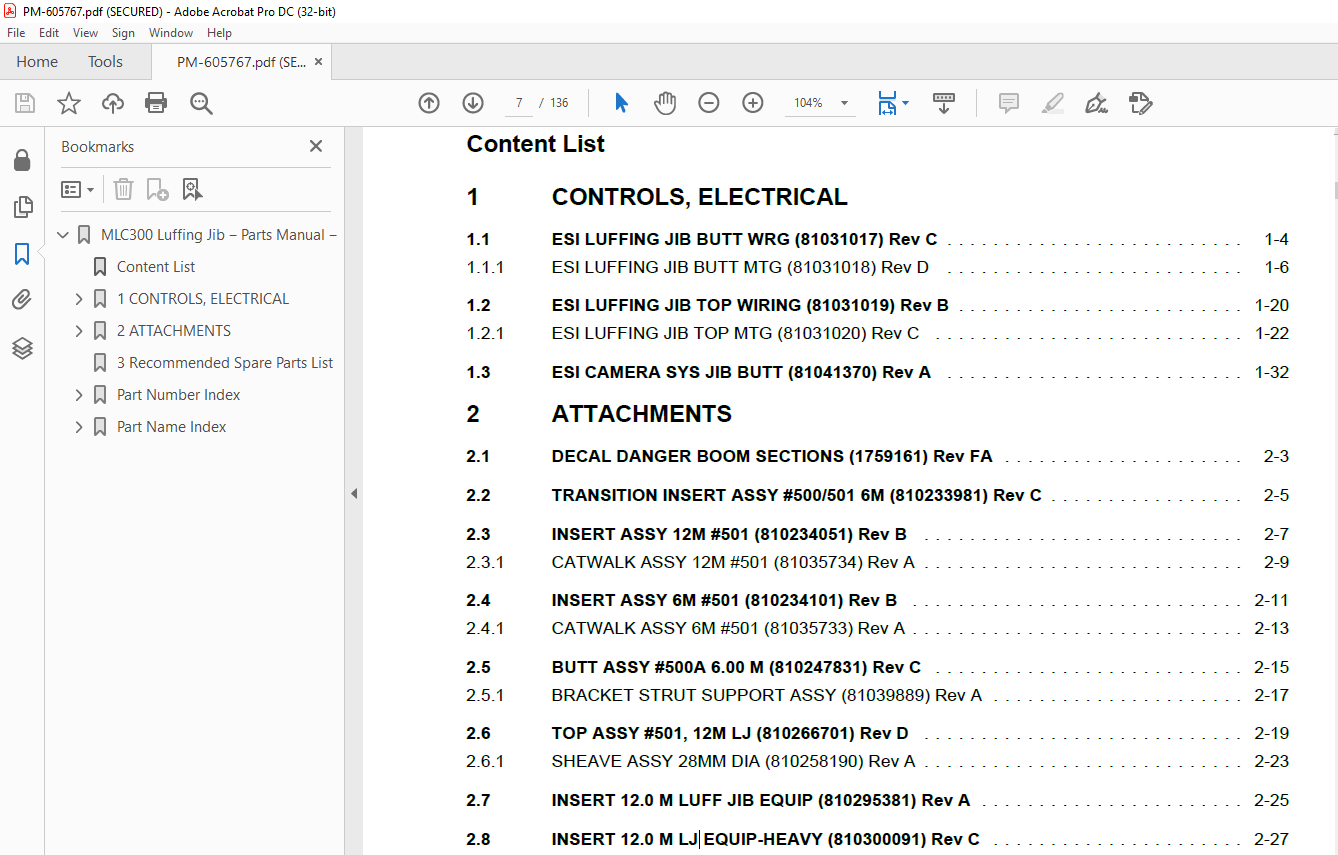This screenshot has height=855, width=1338.
Task: Collapse the MLC300 Luffing Jib bookmark
Action: [x=63, y=235]
